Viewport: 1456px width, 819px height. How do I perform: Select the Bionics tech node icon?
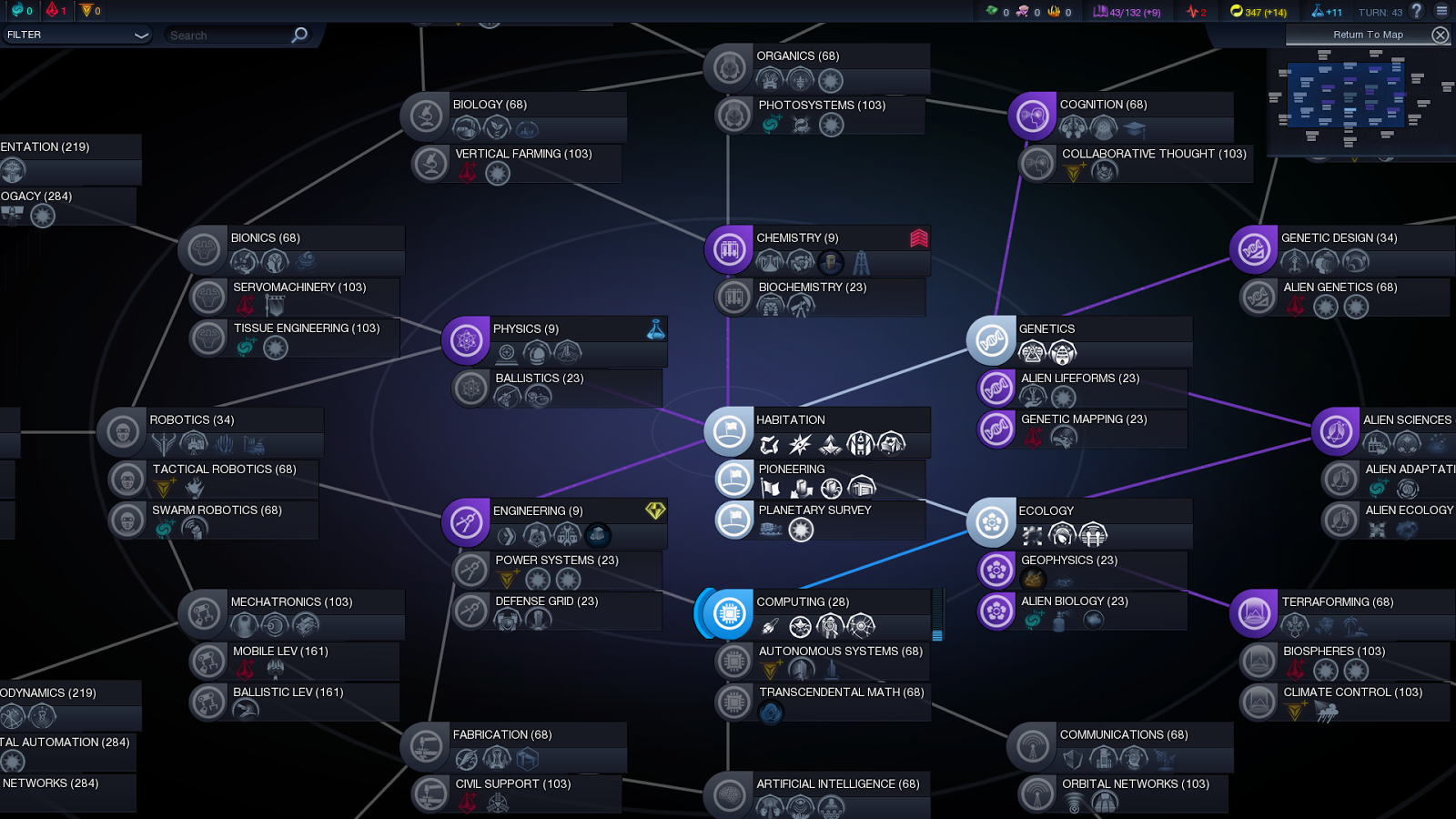(203, 249)
